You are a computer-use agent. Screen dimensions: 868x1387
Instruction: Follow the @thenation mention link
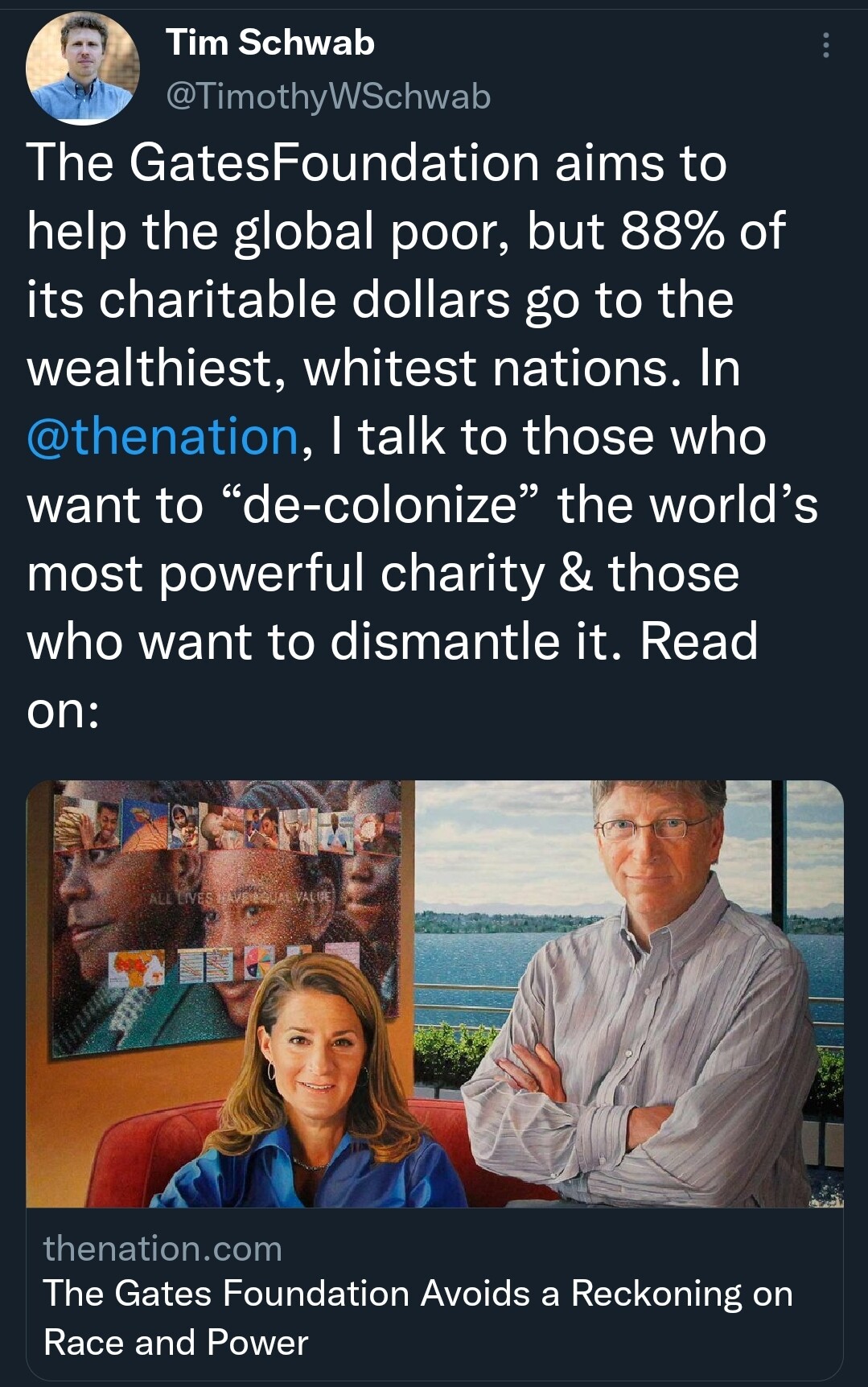click(162, 436)
